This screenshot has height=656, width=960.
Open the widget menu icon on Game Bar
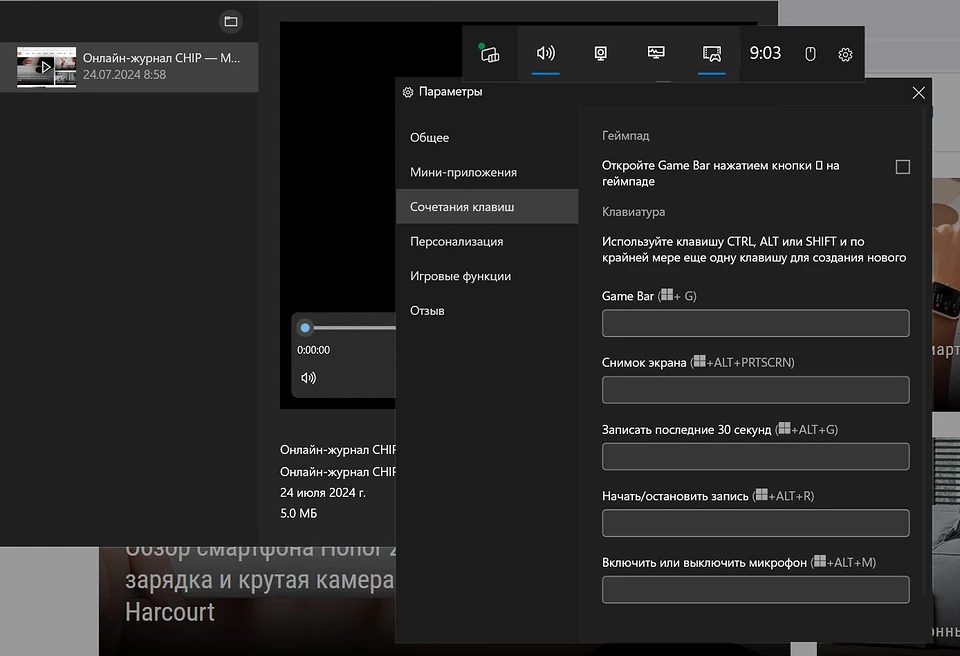pyautogui.click(x=489, y=54)
